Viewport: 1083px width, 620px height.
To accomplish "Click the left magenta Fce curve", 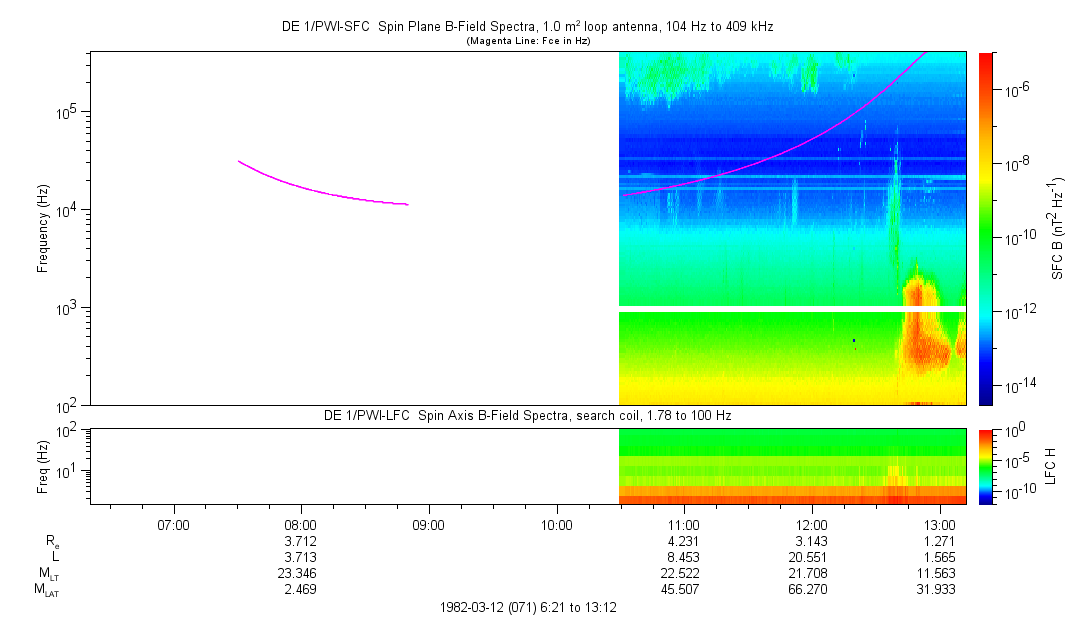I will (x=323, y=187).
